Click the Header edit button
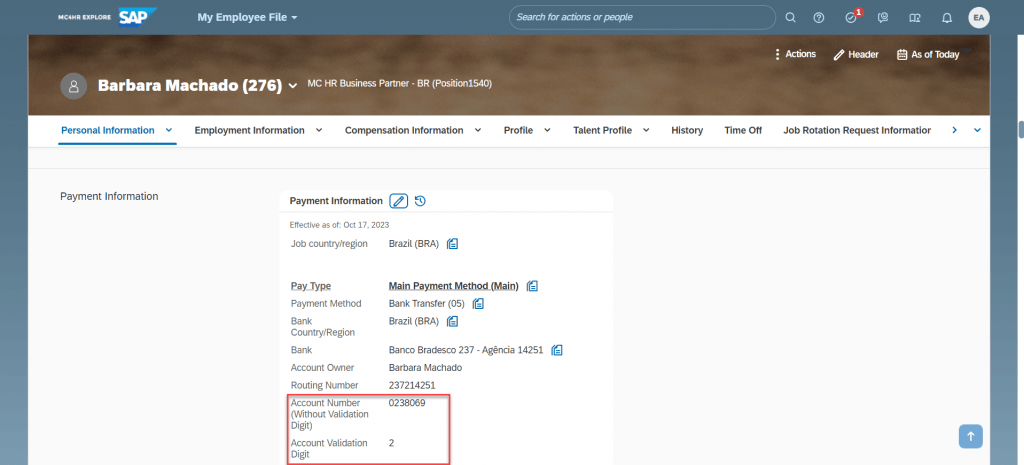The width and height of the screenshot is (1024, 465). pyautogui.click(x=856, y=55)
